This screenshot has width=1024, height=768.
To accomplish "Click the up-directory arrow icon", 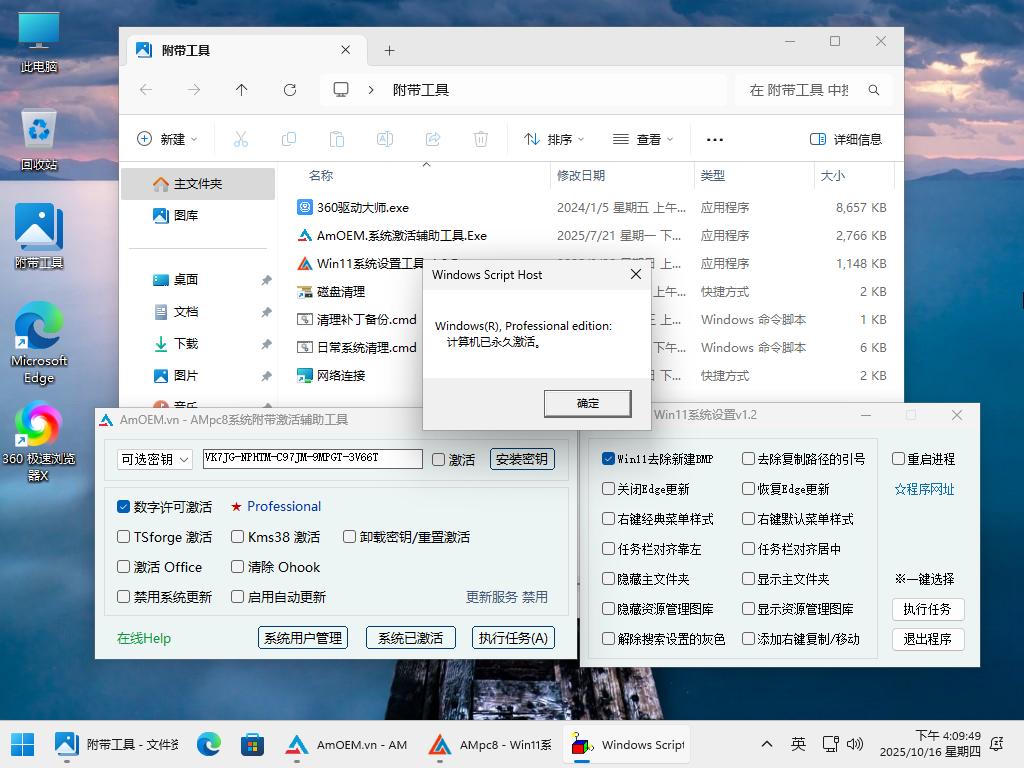I will click(x=241, y=90).
